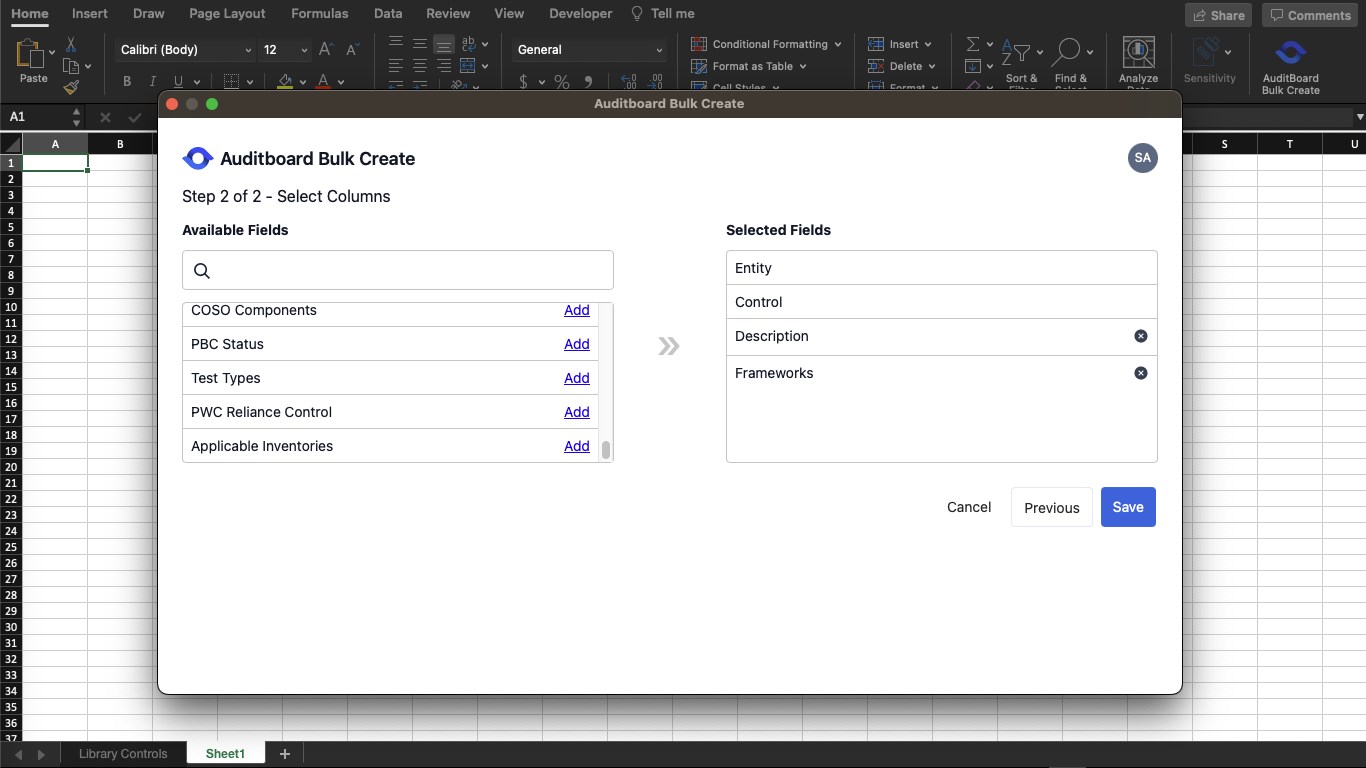Click the Analyze Data icon
This screenshot has width=1366, height=768.
[1138, 55]
